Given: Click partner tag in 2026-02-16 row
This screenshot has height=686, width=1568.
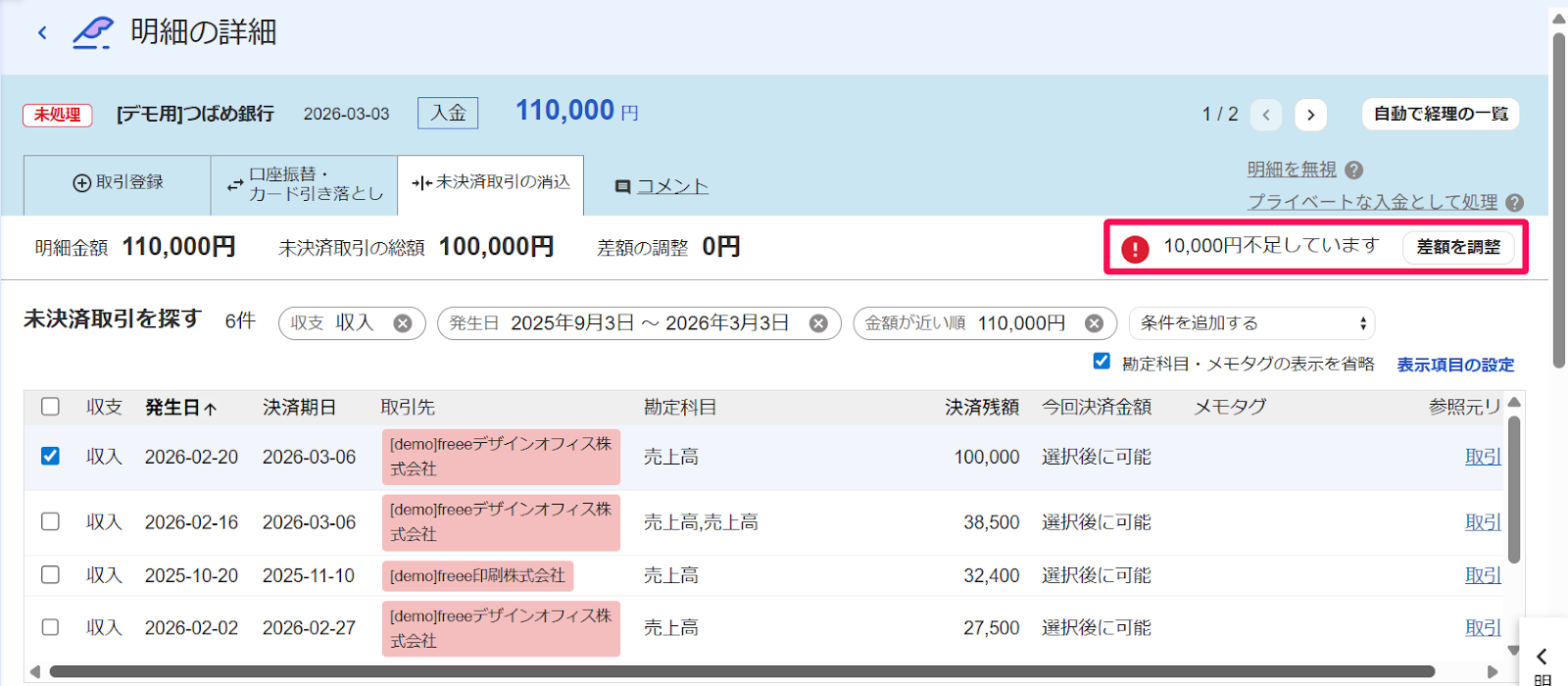Looking at the screenshot, I should [501, 522].
